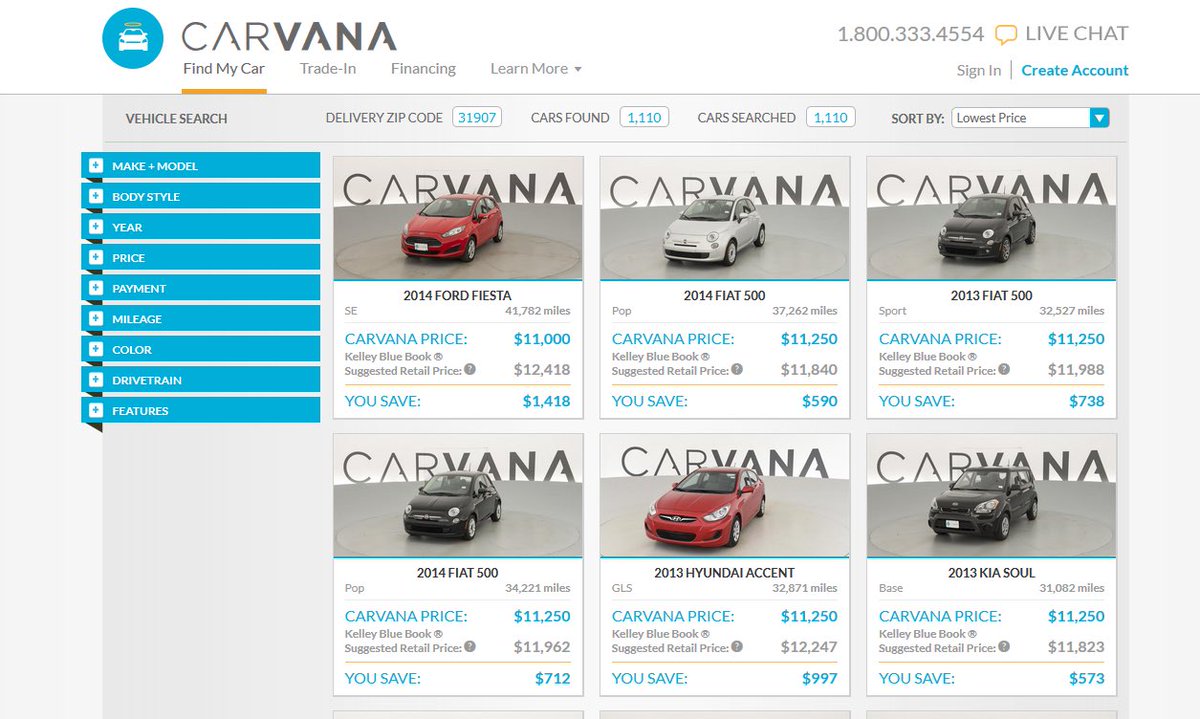Click the CARVANA wordmark logo
This screenshot has width=1200, height=719.
[289, 36]
